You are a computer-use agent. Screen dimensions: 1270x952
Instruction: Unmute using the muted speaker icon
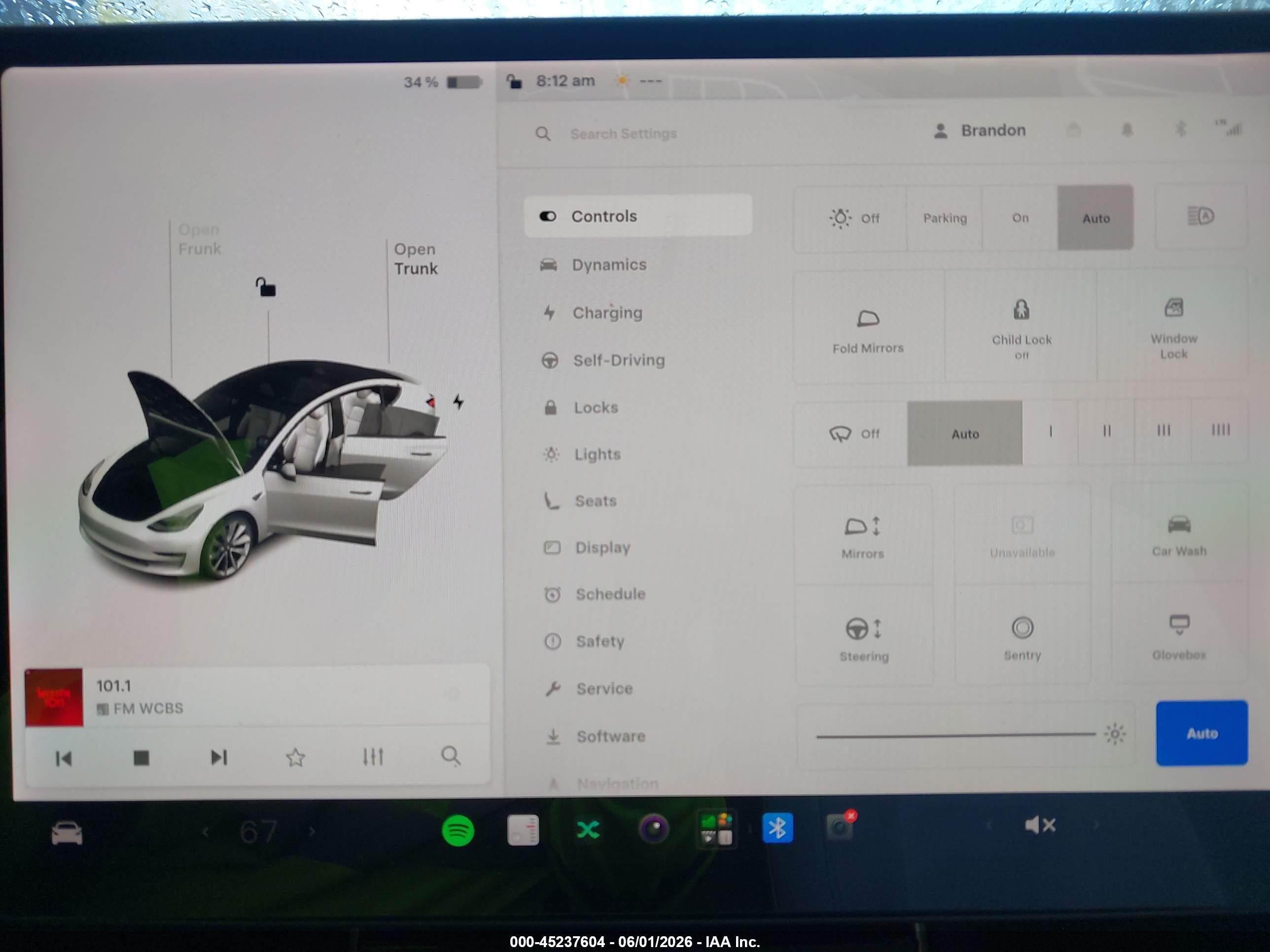[x=1040, y=825]
